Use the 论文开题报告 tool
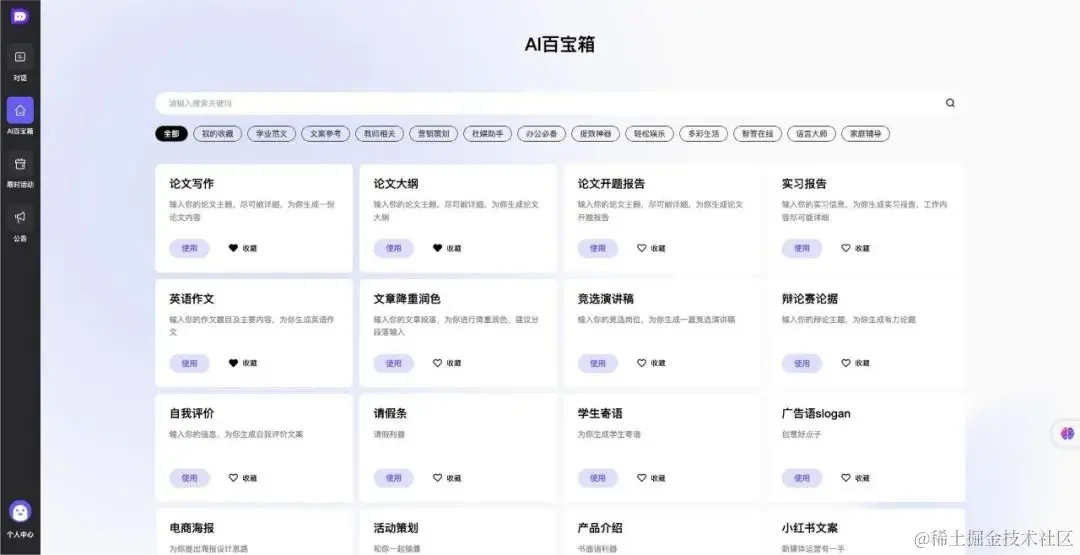 598,248
